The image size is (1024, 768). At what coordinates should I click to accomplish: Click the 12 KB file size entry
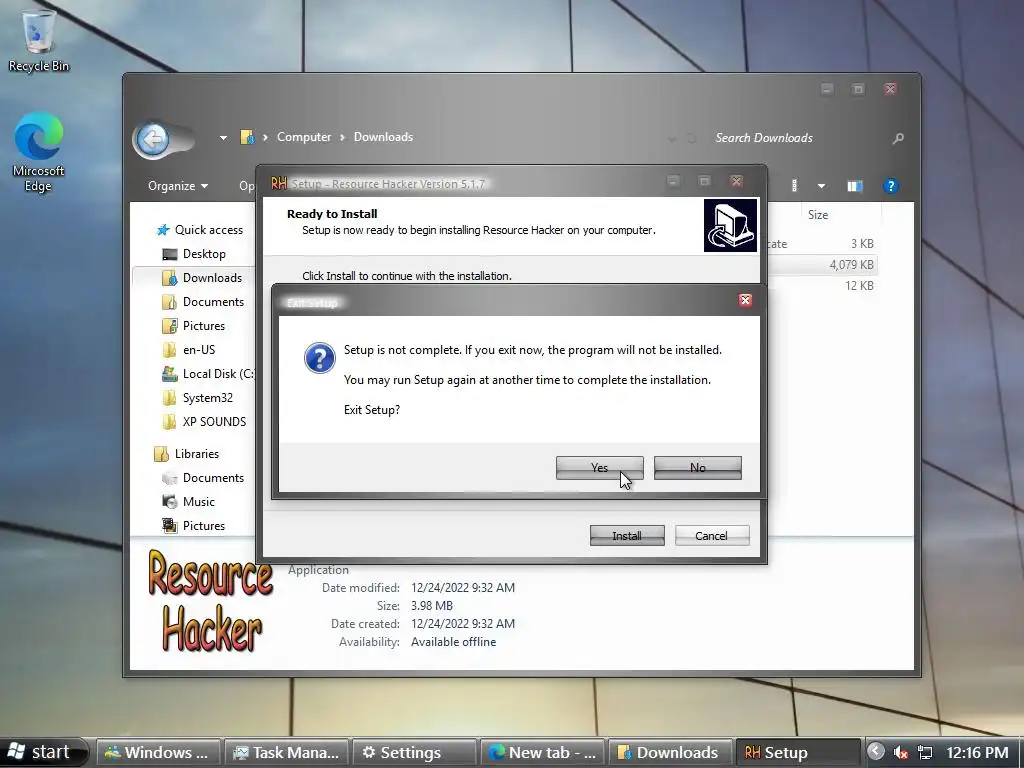(859, 285)
